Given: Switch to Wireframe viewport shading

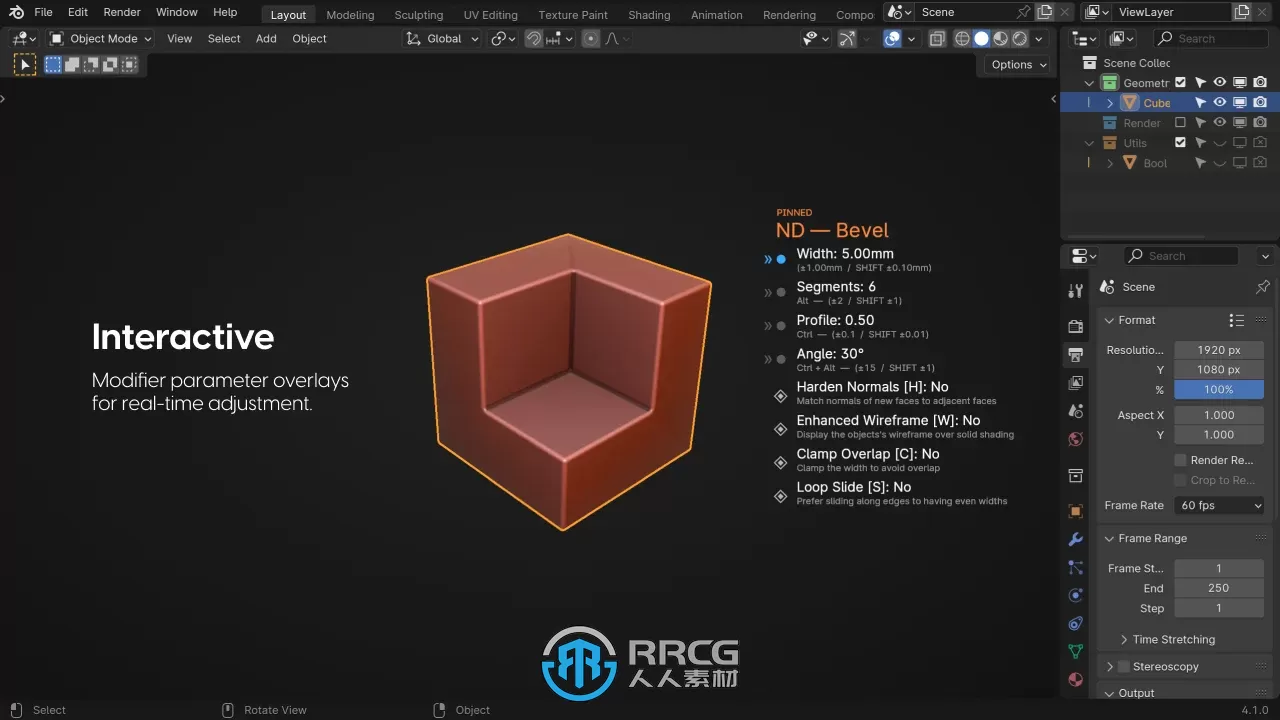Looking at the screenshot, I should coord(962,38).
